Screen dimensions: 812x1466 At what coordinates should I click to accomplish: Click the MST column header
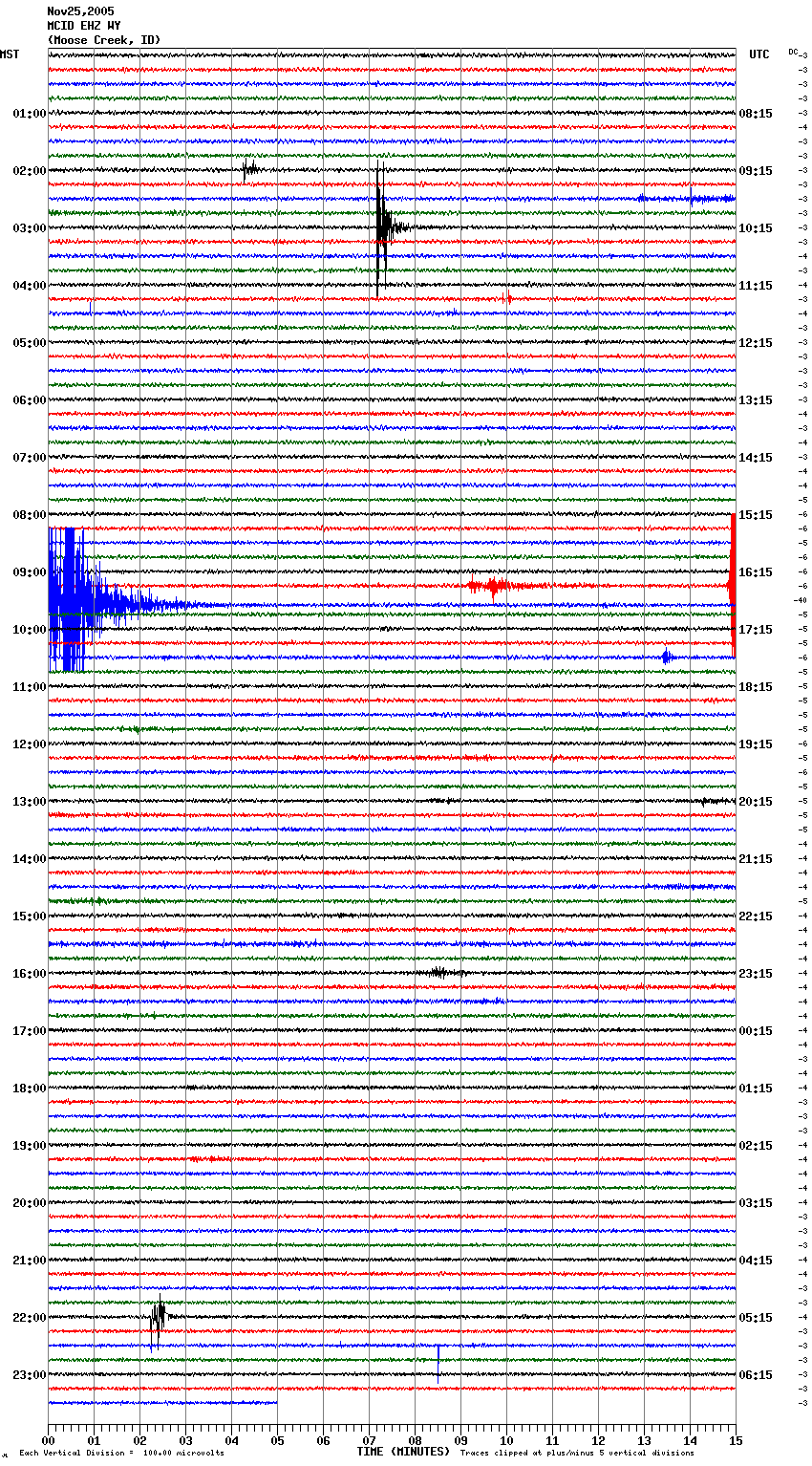point(10,54)
